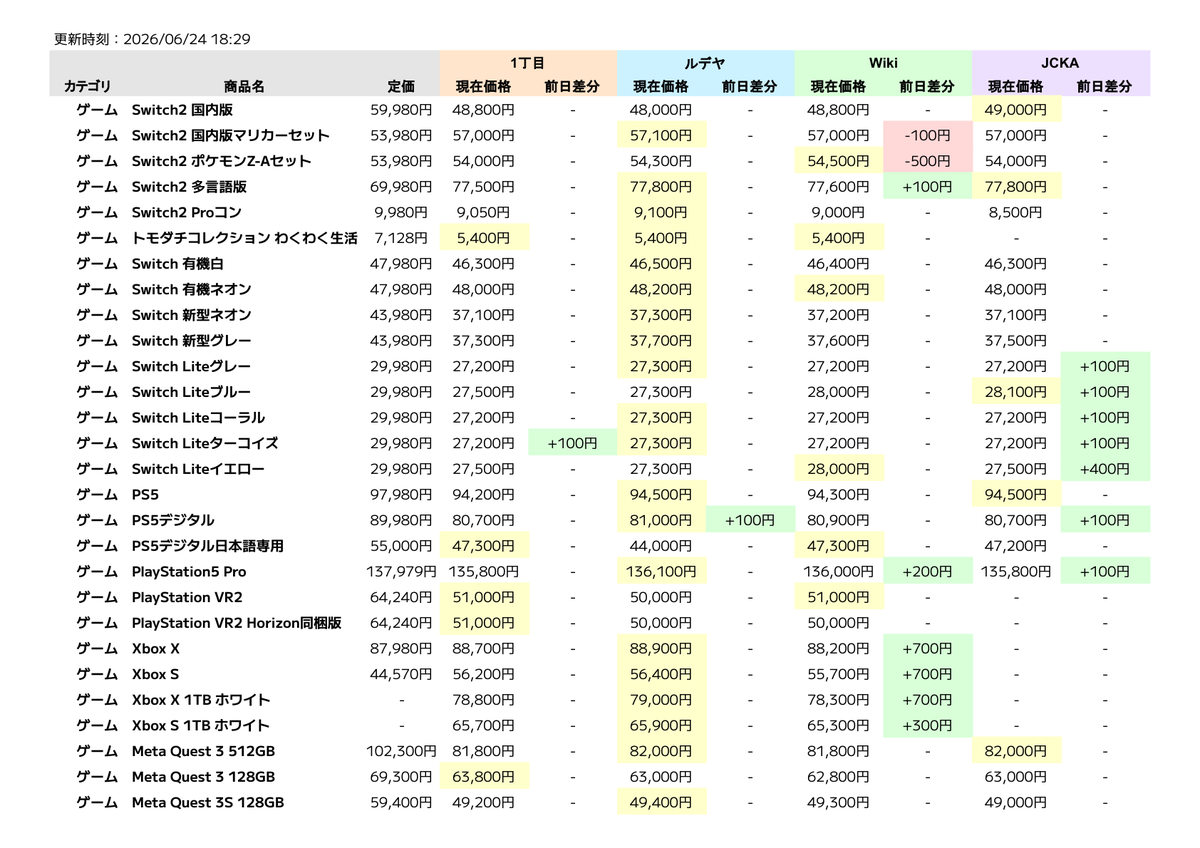Select the 102,300円 list price cell
The width and height of the screenshot is (1200, 848).
[x=401, y=751]
